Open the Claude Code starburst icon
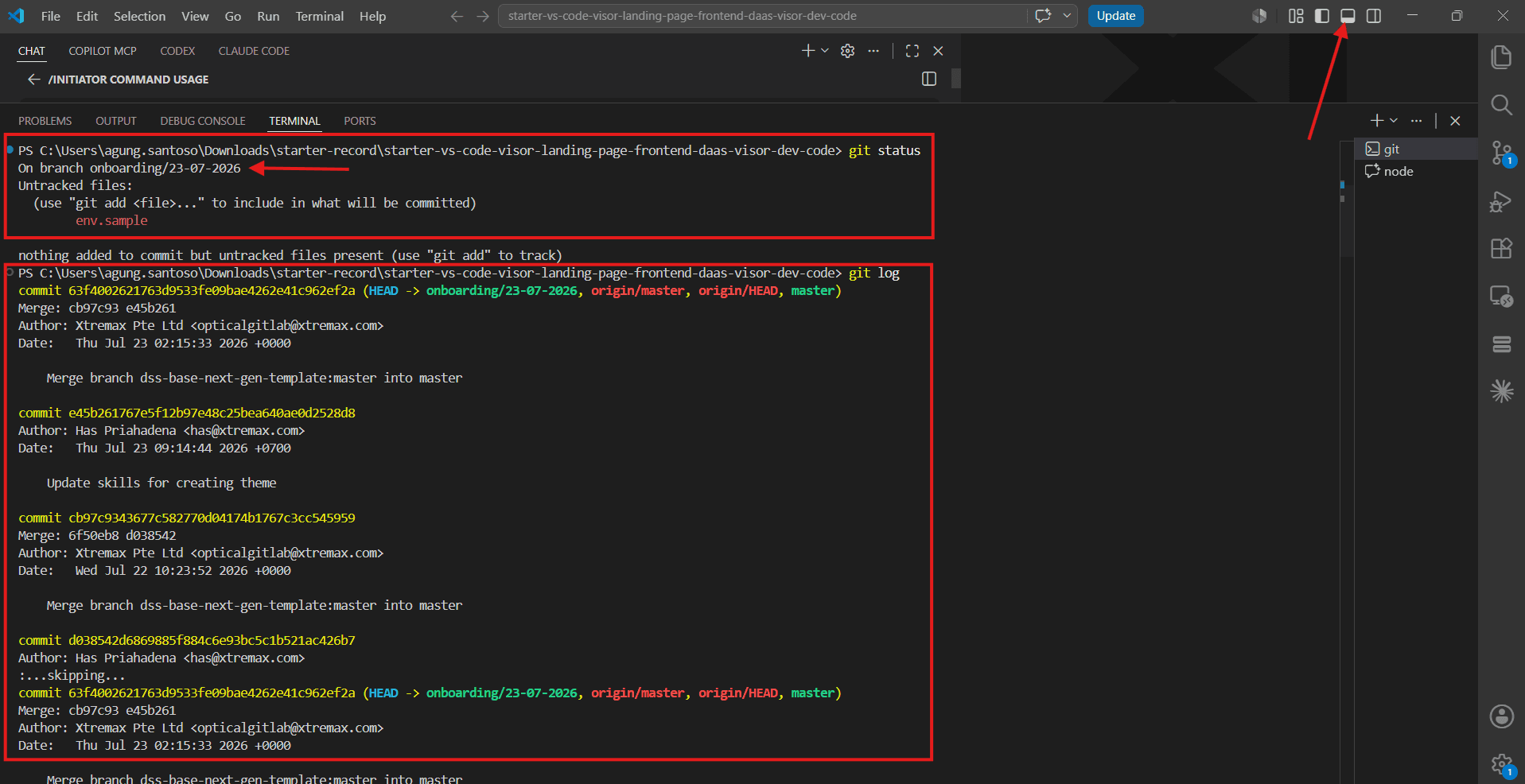 1501,391
